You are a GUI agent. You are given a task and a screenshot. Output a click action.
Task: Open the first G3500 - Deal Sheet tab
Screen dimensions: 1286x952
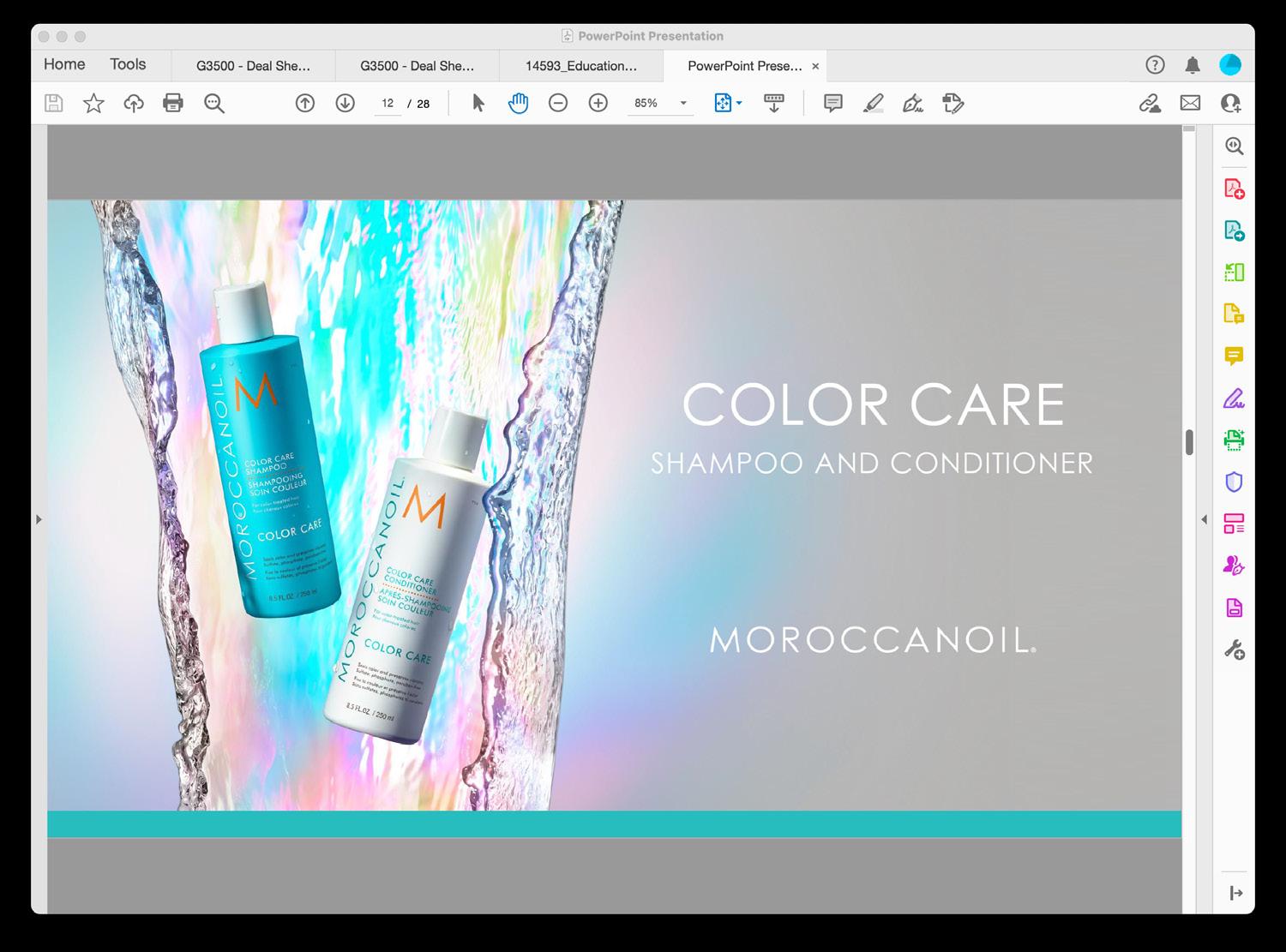tap(253, 66)
